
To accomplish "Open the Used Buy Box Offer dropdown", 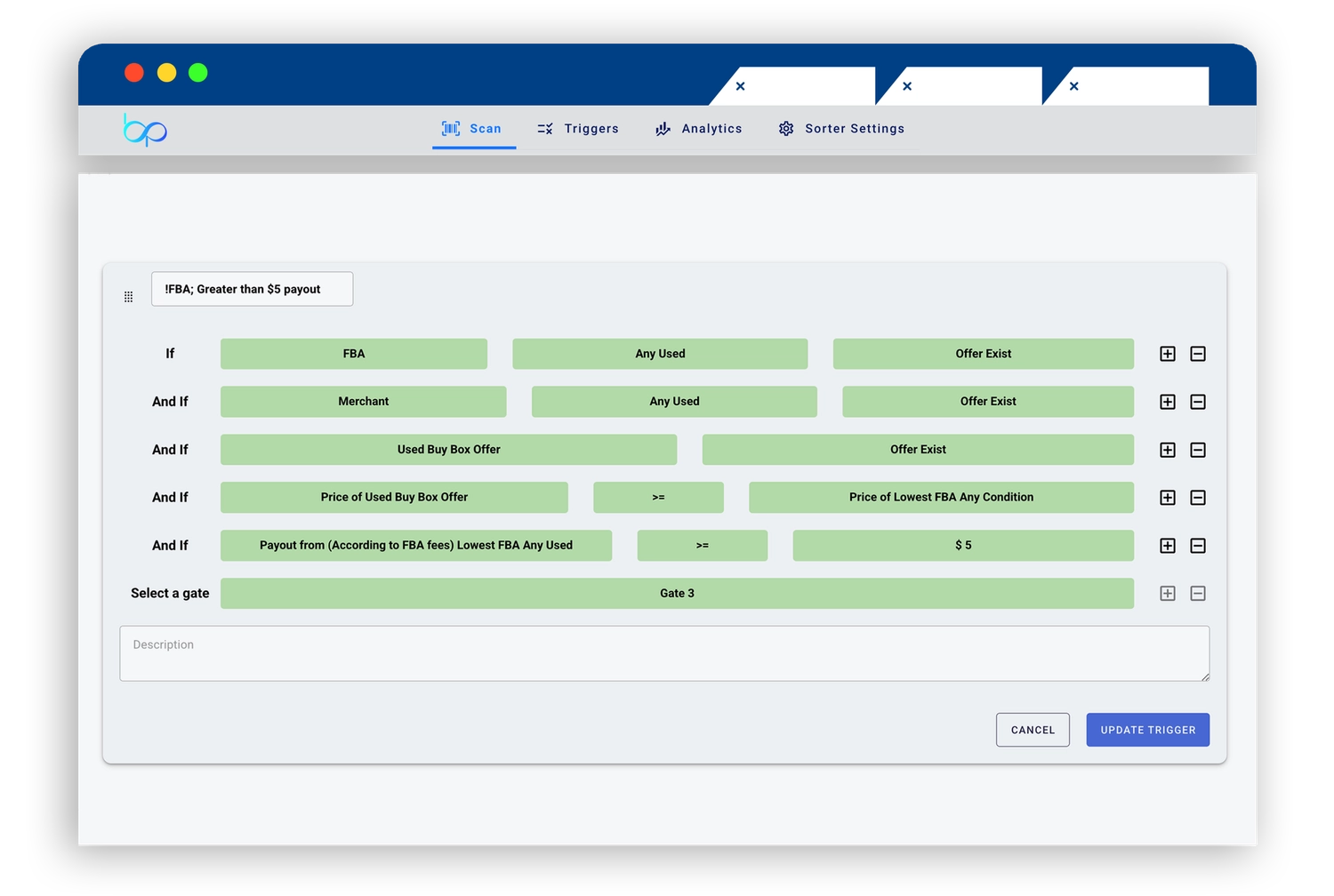I will [448, 450].
